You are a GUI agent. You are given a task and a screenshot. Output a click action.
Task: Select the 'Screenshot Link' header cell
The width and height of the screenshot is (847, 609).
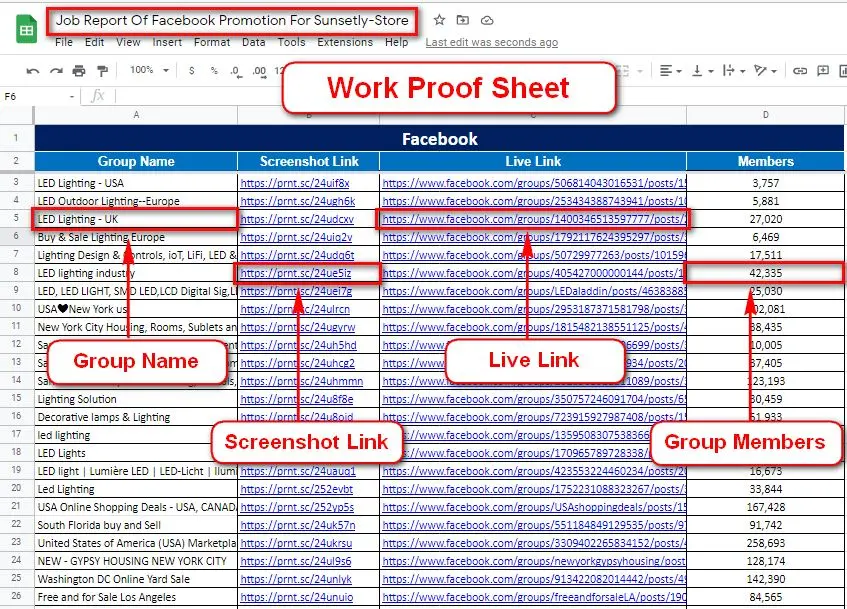(309, 162)
